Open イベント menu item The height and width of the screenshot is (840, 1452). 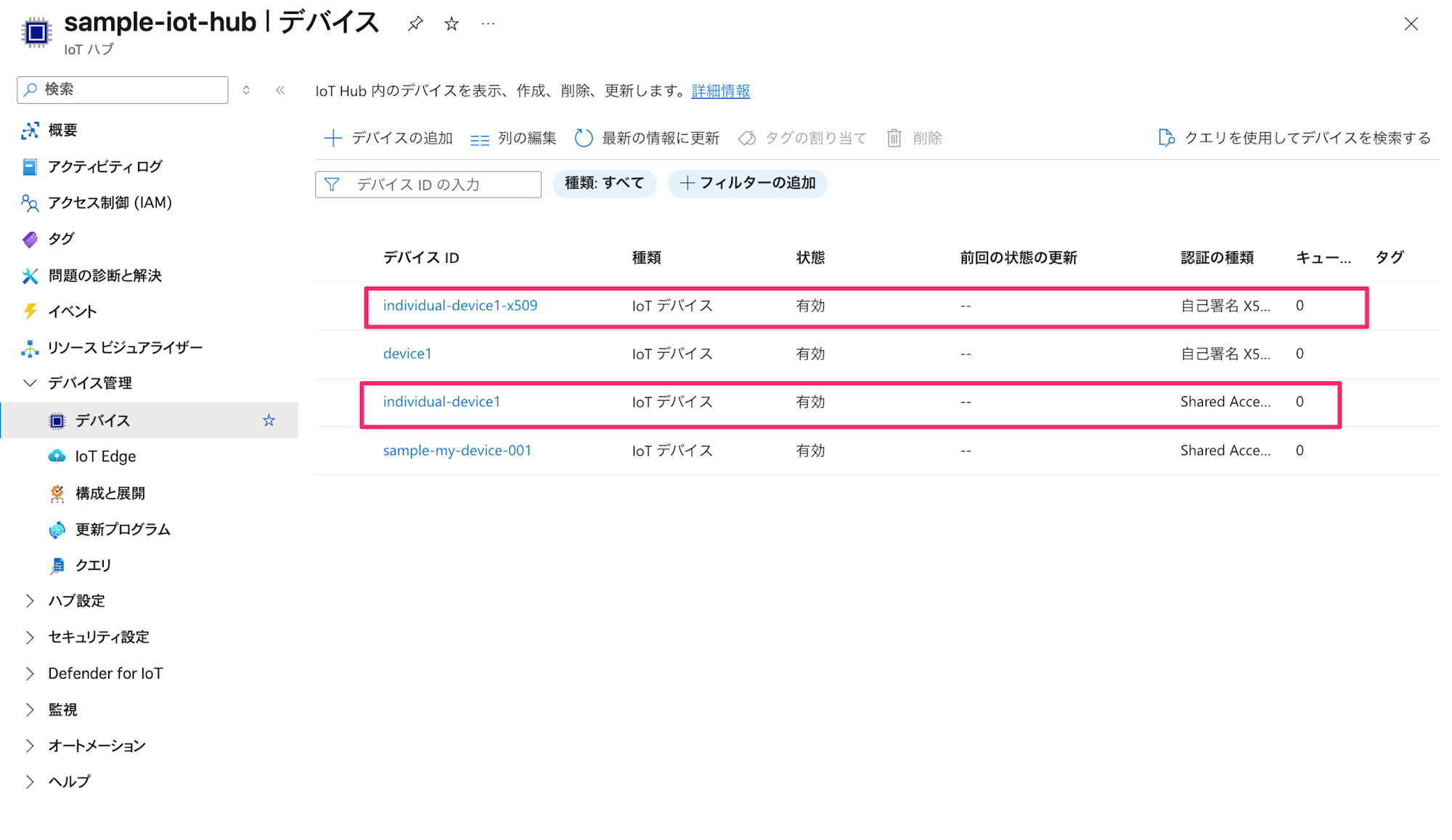(72, 311)
